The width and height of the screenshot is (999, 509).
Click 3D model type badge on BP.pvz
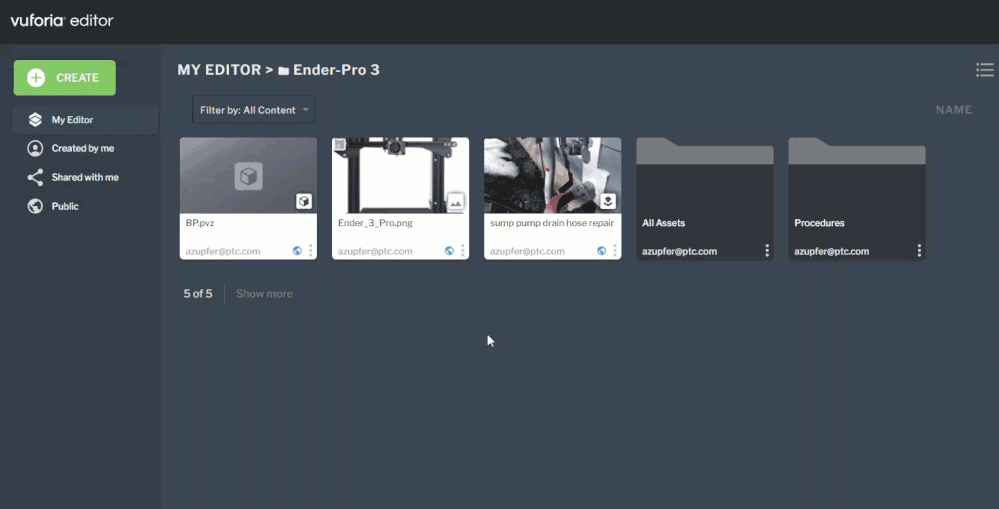click(304, 201)
